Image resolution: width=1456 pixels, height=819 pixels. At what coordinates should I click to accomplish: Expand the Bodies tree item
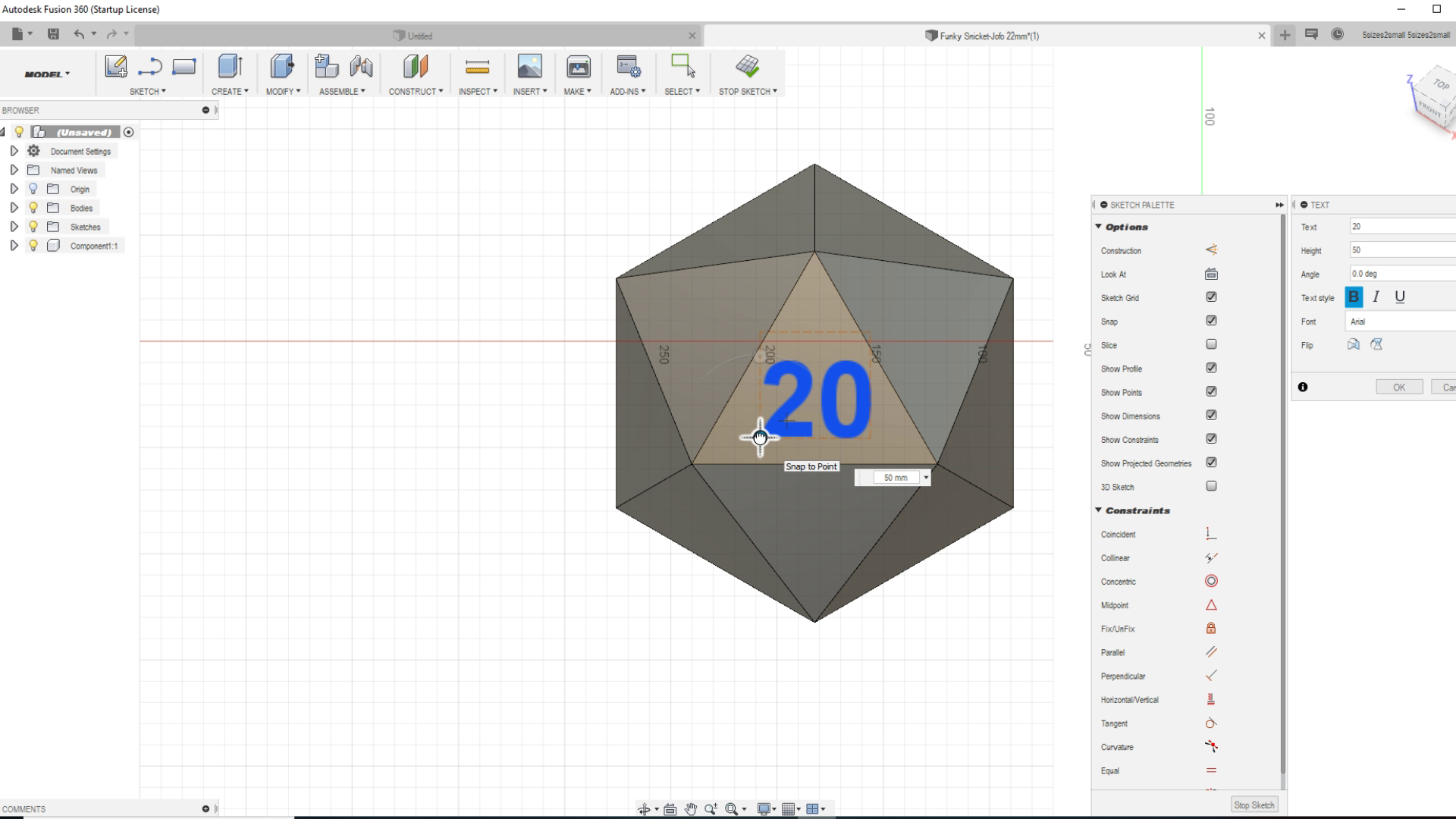click(14, 207)
